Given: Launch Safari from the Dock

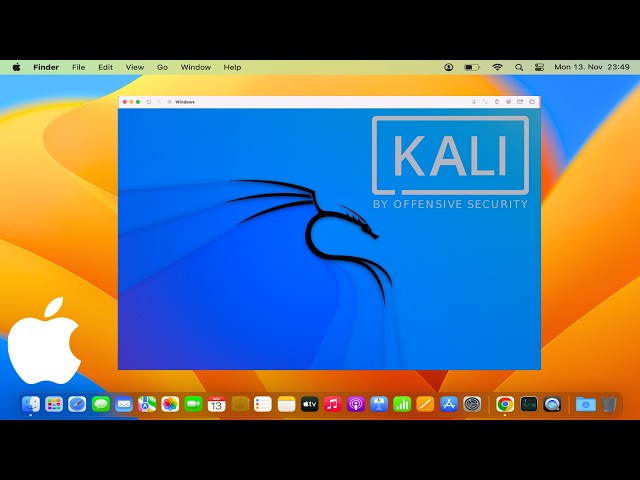Looking at the screenshot, I should (77, 404).
